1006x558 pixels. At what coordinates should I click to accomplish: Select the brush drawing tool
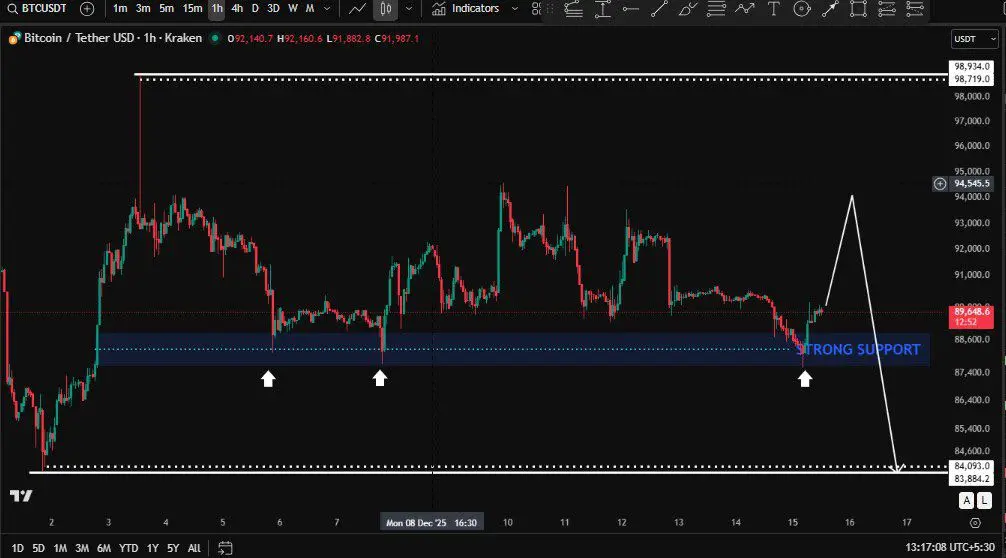(687, 9)
